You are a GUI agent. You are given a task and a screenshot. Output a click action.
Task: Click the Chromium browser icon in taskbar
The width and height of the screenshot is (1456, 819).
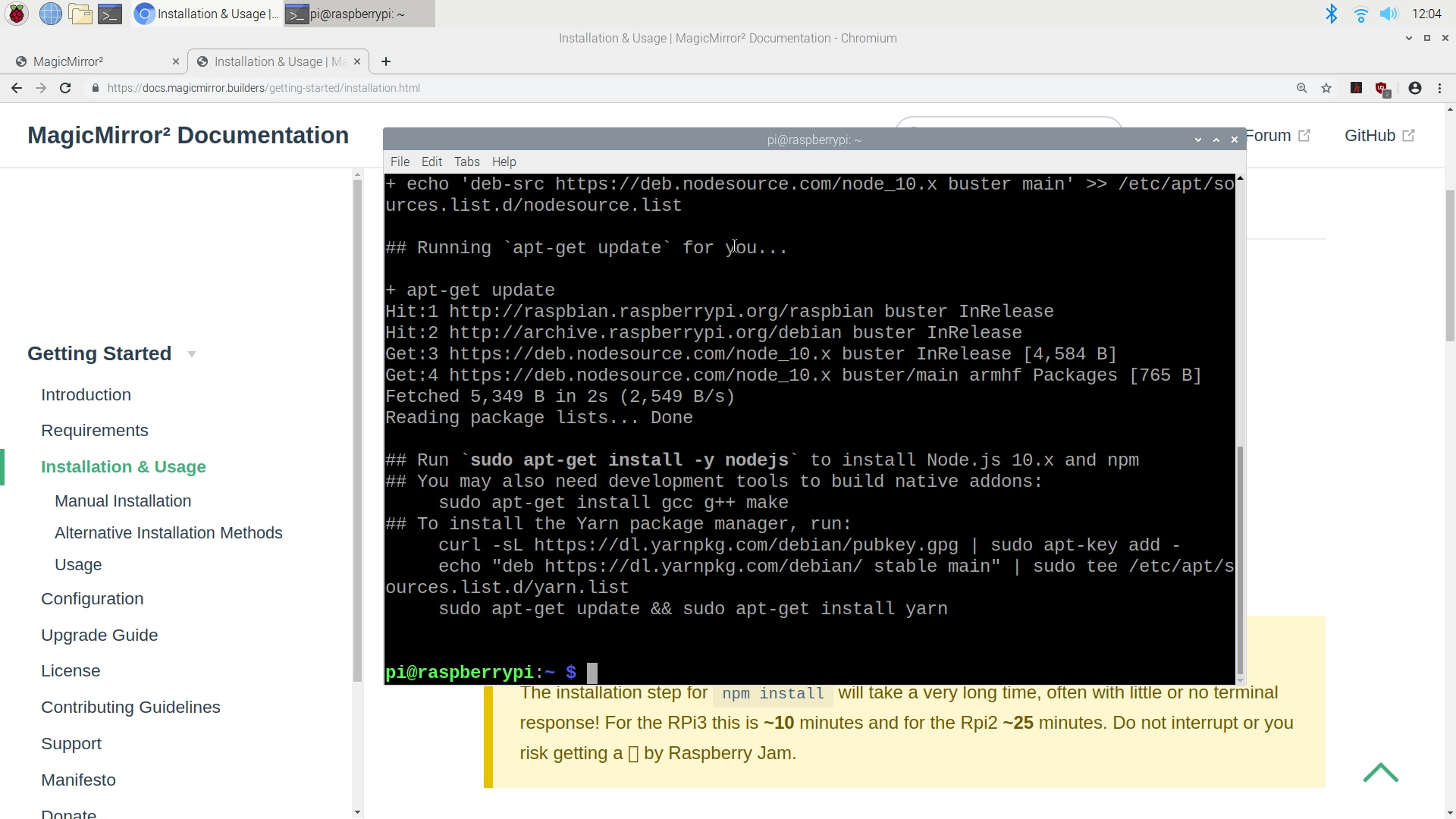145,13
